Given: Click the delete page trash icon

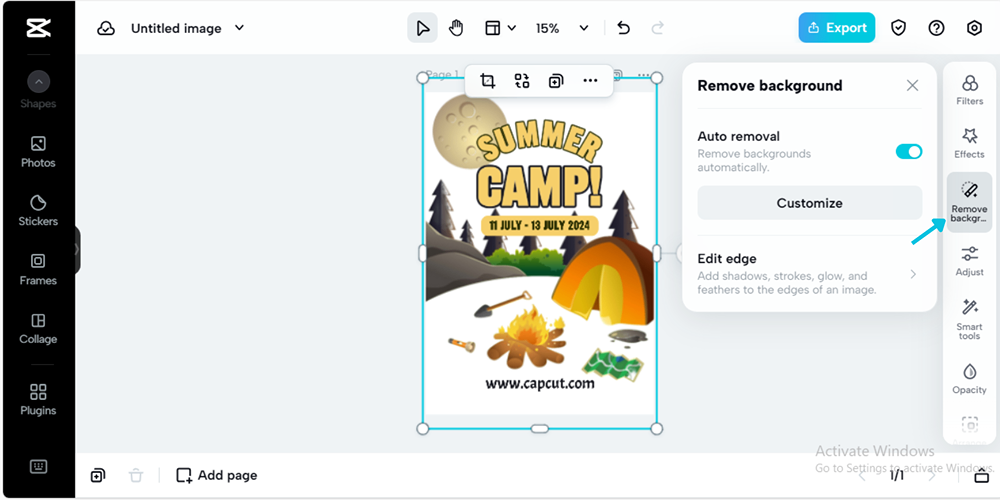Looking at the screenshot, I should click(136, 475).
